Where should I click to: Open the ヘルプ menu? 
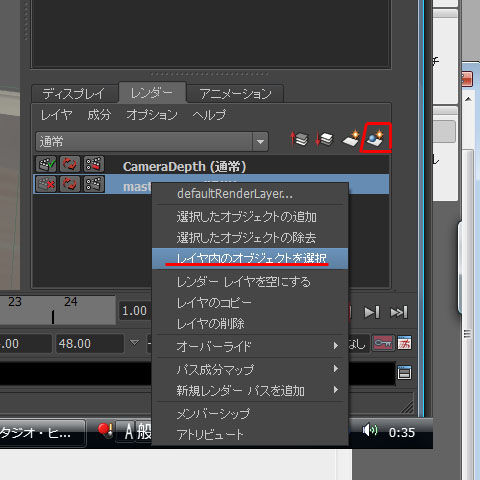click(209, 115)
